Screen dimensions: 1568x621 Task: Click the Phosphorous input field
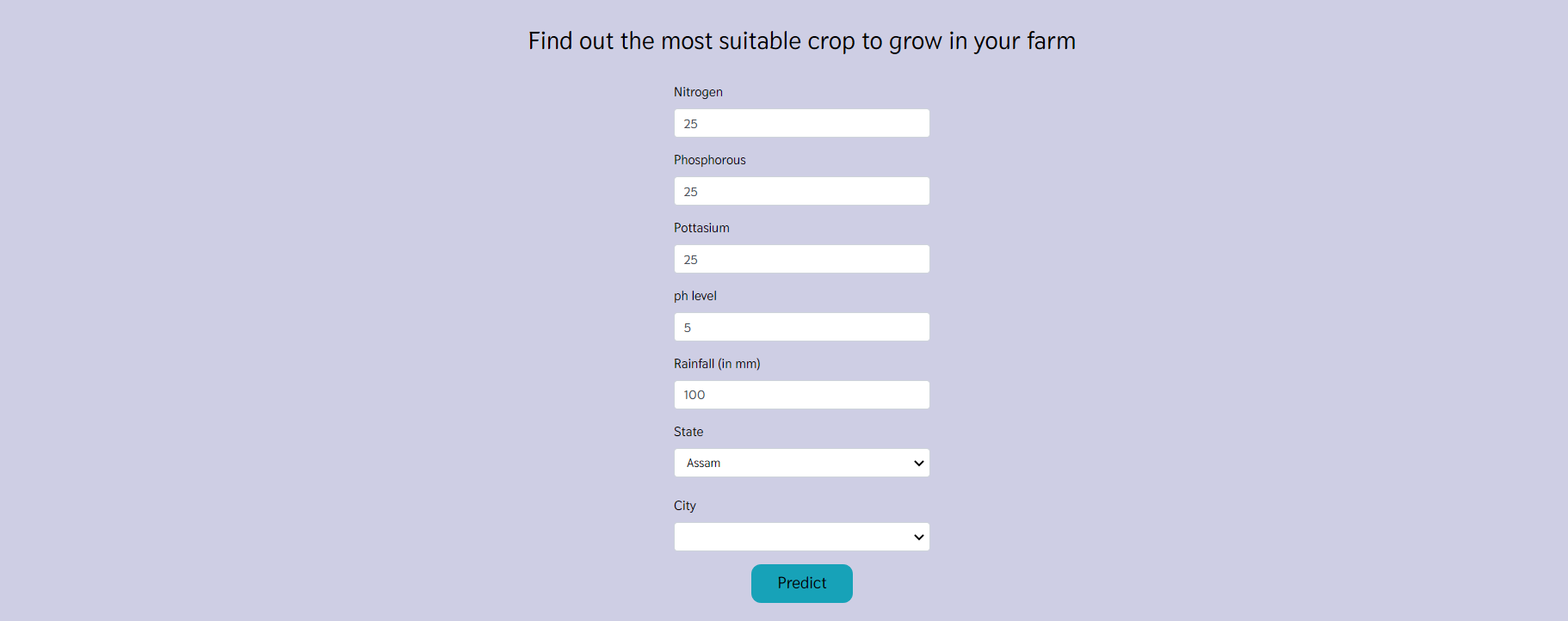(801, 190)
